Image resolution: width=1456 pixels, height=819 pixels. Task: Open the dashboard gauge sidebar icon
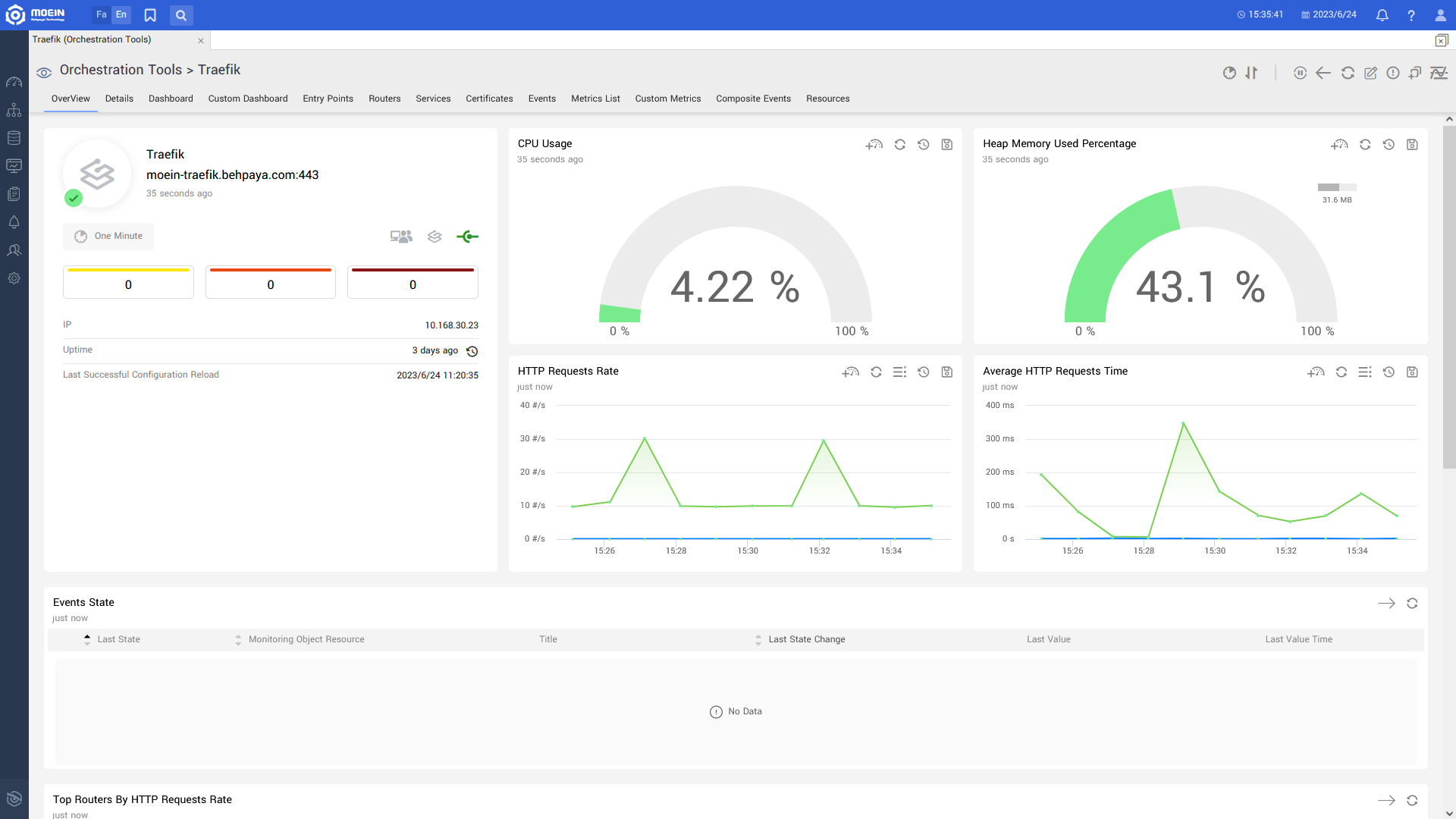(14, 82)
